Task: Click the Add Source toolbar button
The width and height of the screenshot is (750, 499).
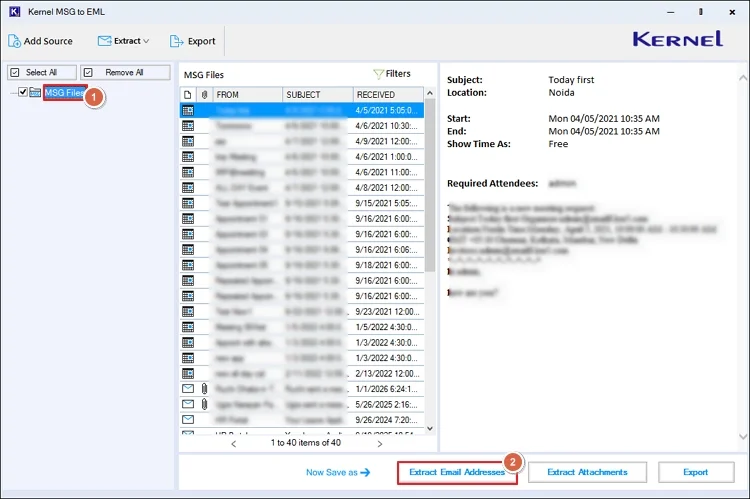Action: [x=40, y=41]
